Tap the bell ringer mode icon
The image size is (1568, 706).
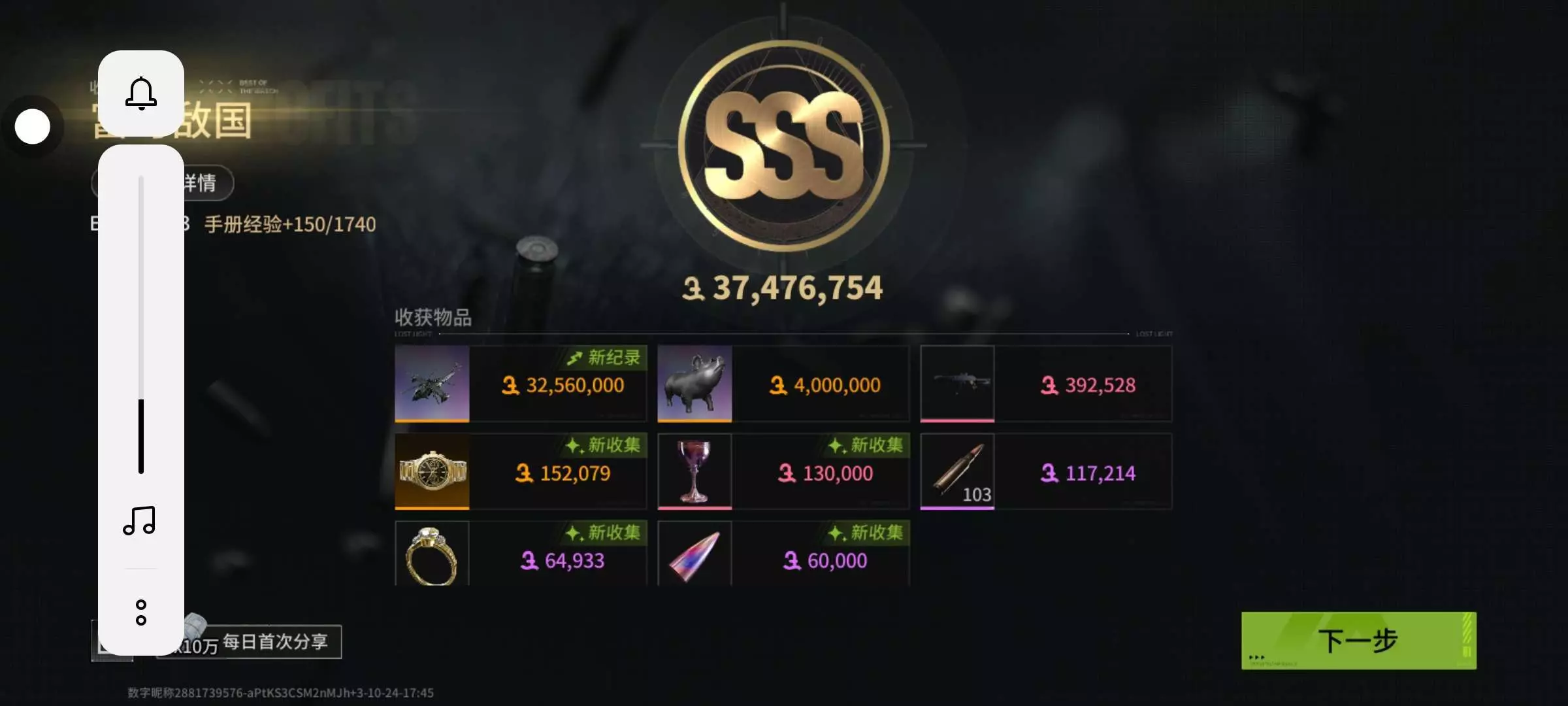tap(140, 93)
